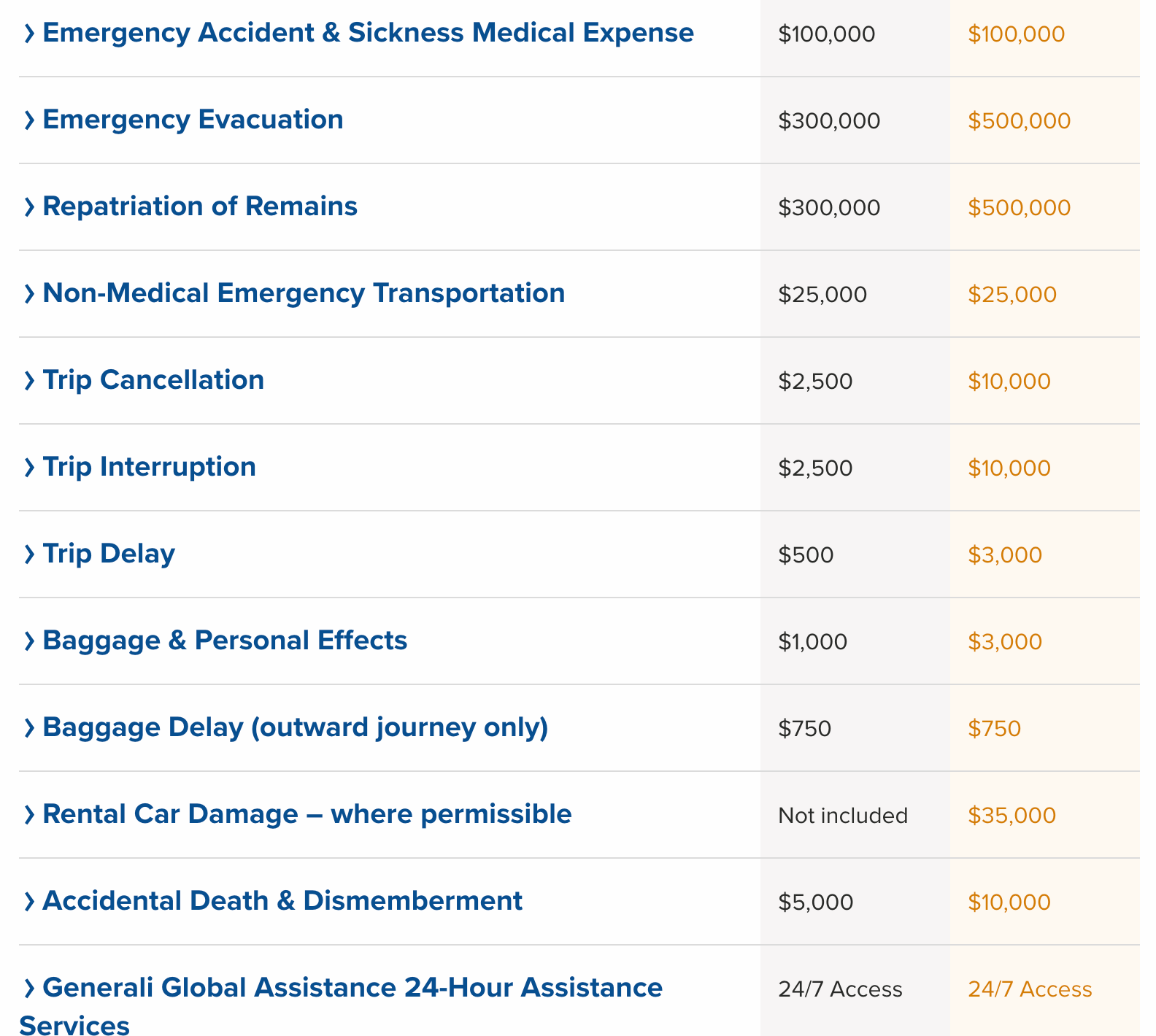Open the Trip Cancellation benefit link
The height and width of the screenshot is (1036, 1156).
tap(153, 379)
